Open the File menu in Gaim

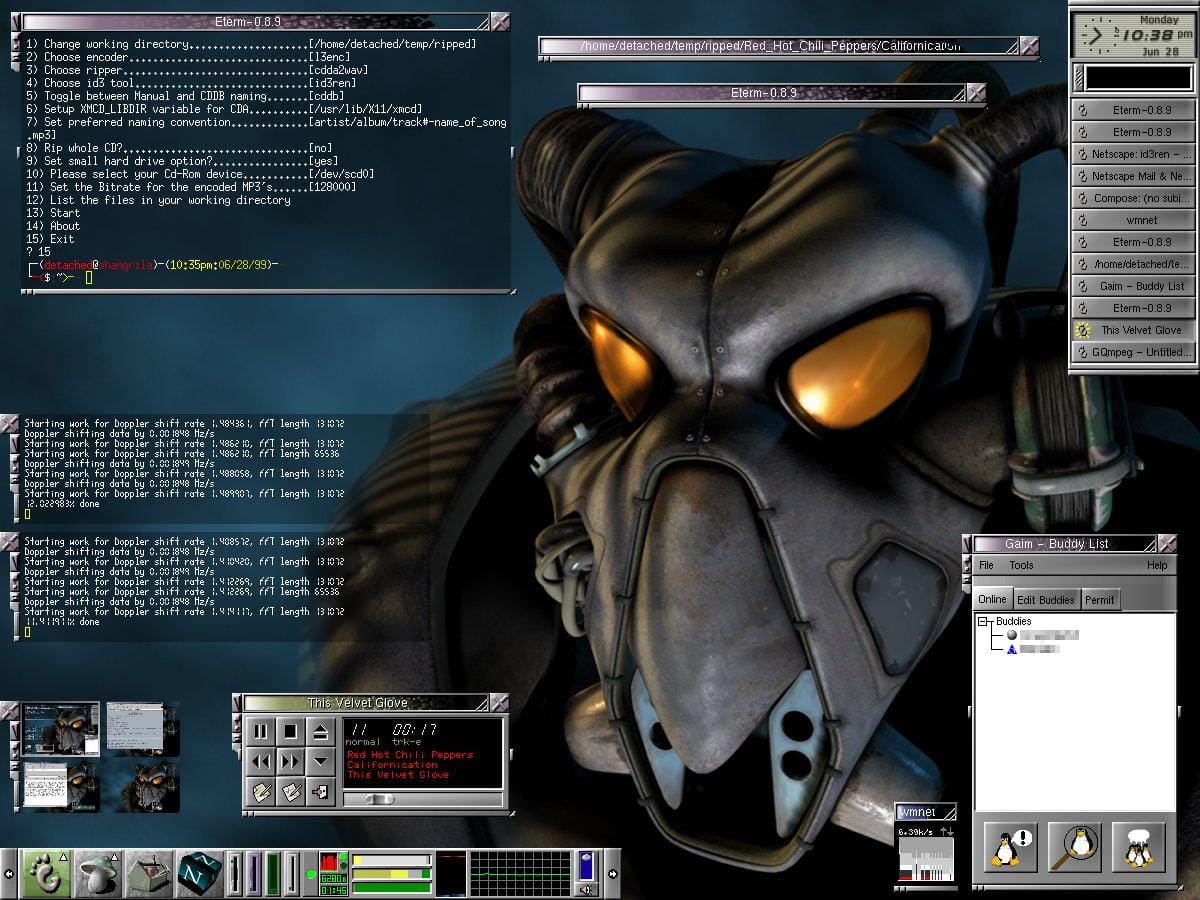coord(986,565)
